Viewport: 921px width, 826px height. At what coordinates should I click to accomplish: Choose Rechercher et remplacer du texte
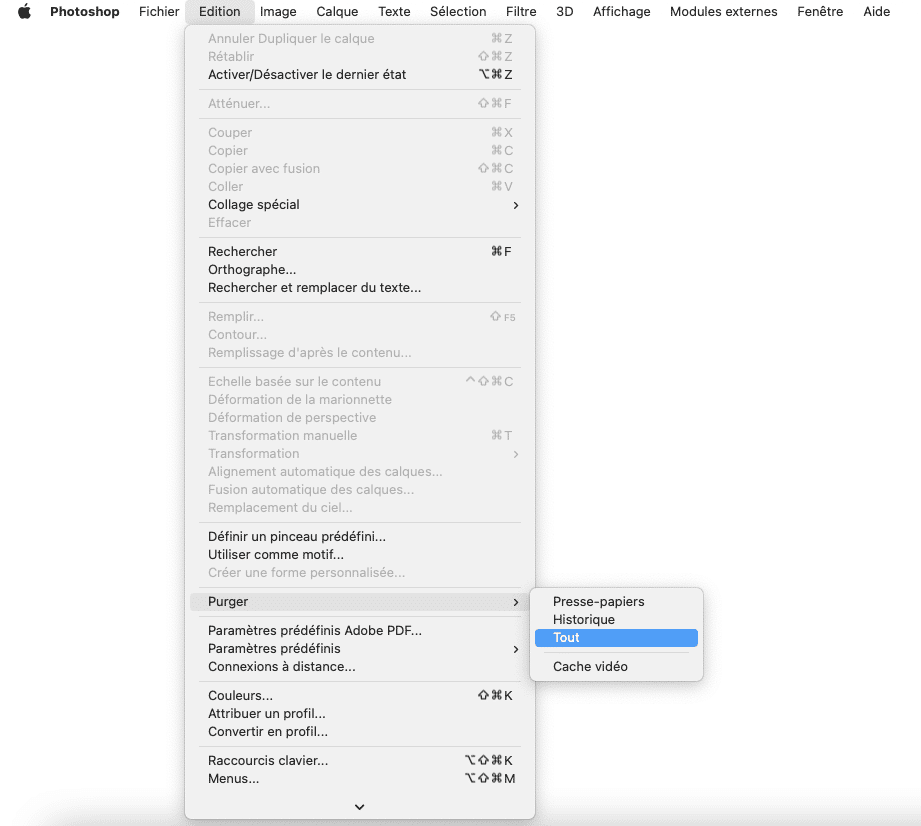(x=314, y=288)
